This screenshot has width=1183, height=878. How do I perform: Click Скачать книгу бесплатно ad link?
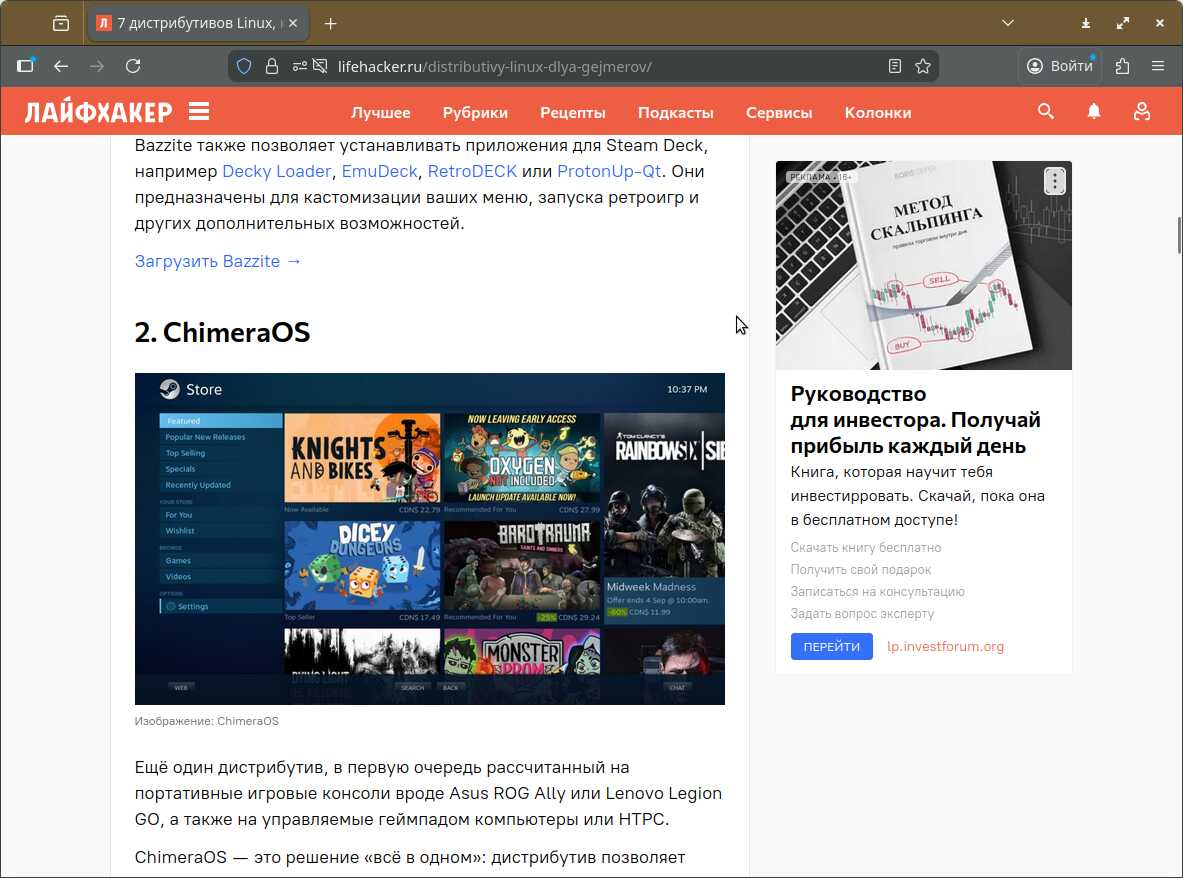coord(865,548)
